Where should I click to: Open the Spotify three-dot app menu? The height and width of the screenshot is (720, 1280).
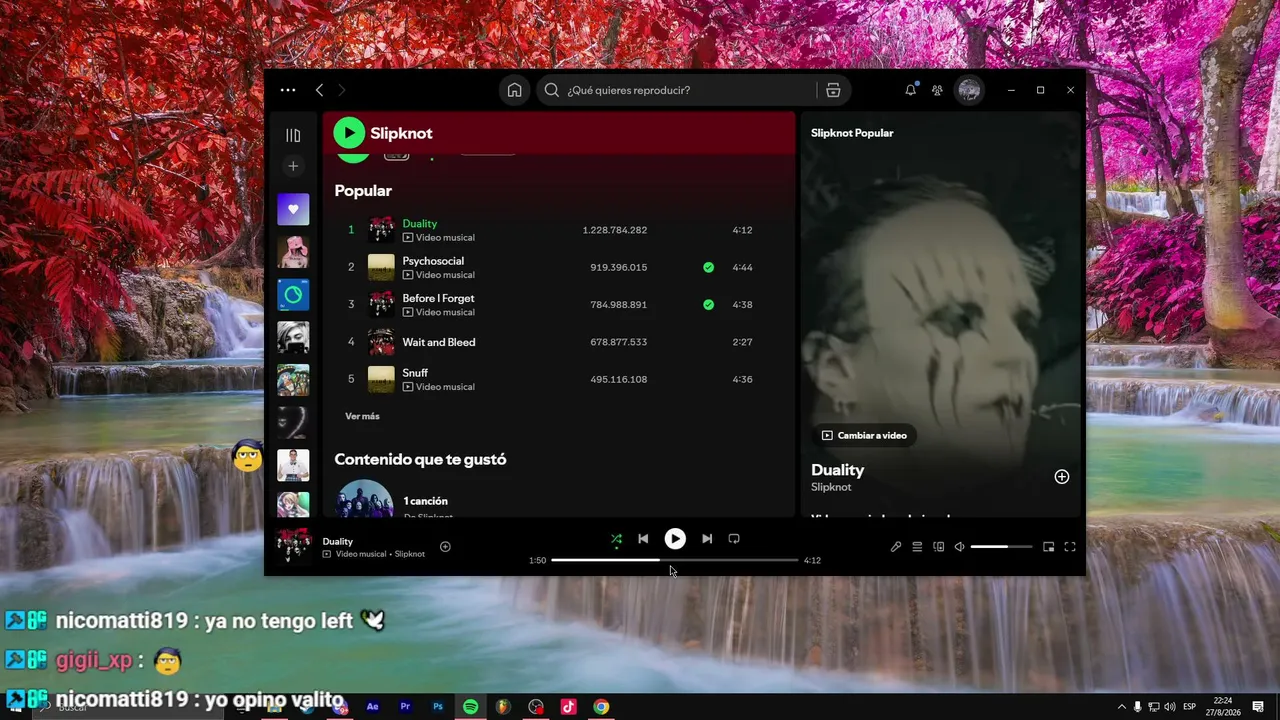click(x=288, y=90)
